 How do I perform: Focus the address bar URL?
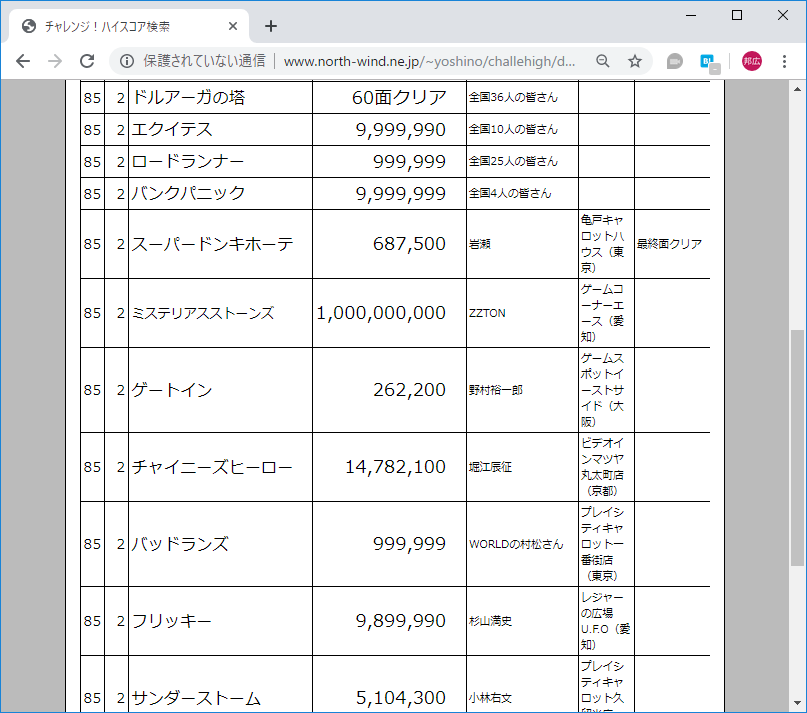tap(429, 61)
